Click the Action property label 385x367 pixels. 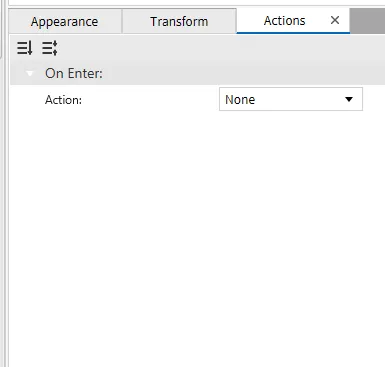(x=63, y=100)
